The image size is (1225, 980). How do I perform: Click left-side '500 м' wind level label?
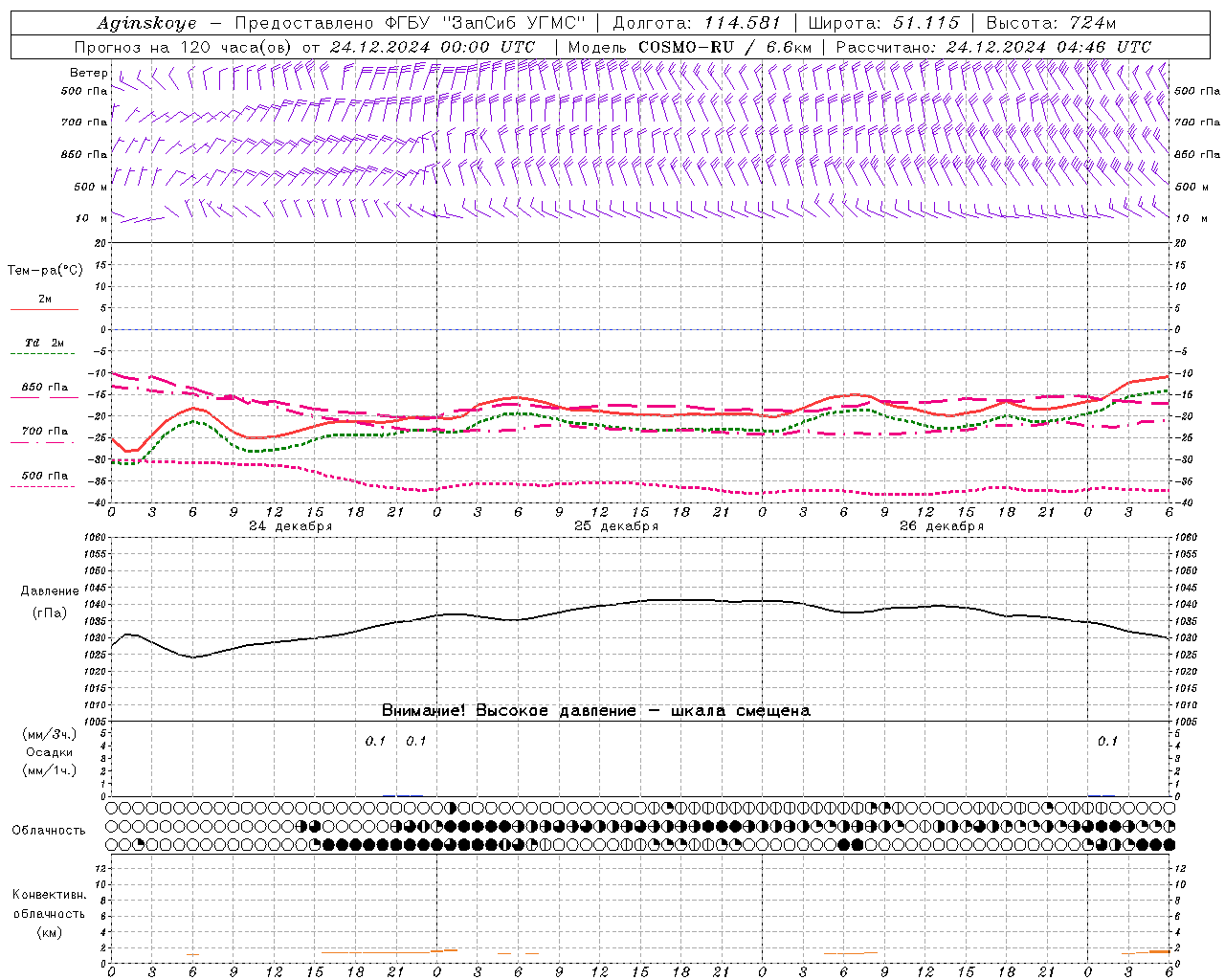tap(91, 187)
